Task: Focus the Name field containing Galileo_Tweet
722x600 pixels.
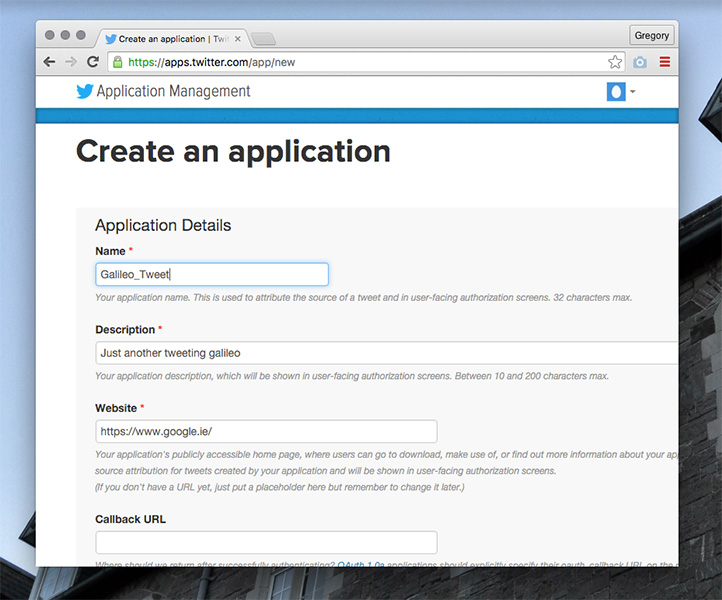Action: pyautogui.click(x=212, y=274)
